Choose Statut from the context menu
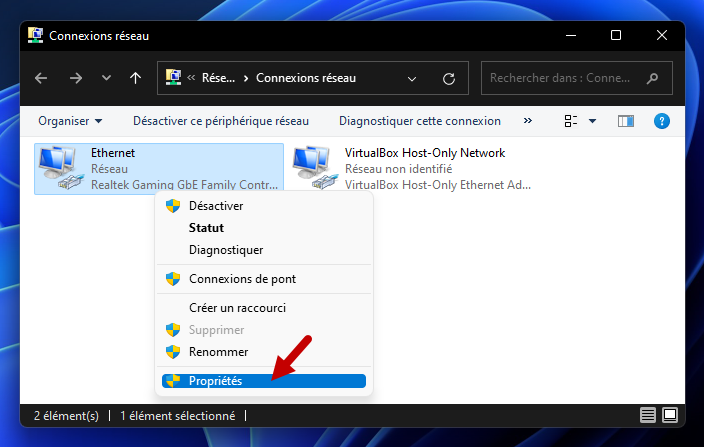Image resolution: width=704 pixels, height=447 pixels. [264, 228]
